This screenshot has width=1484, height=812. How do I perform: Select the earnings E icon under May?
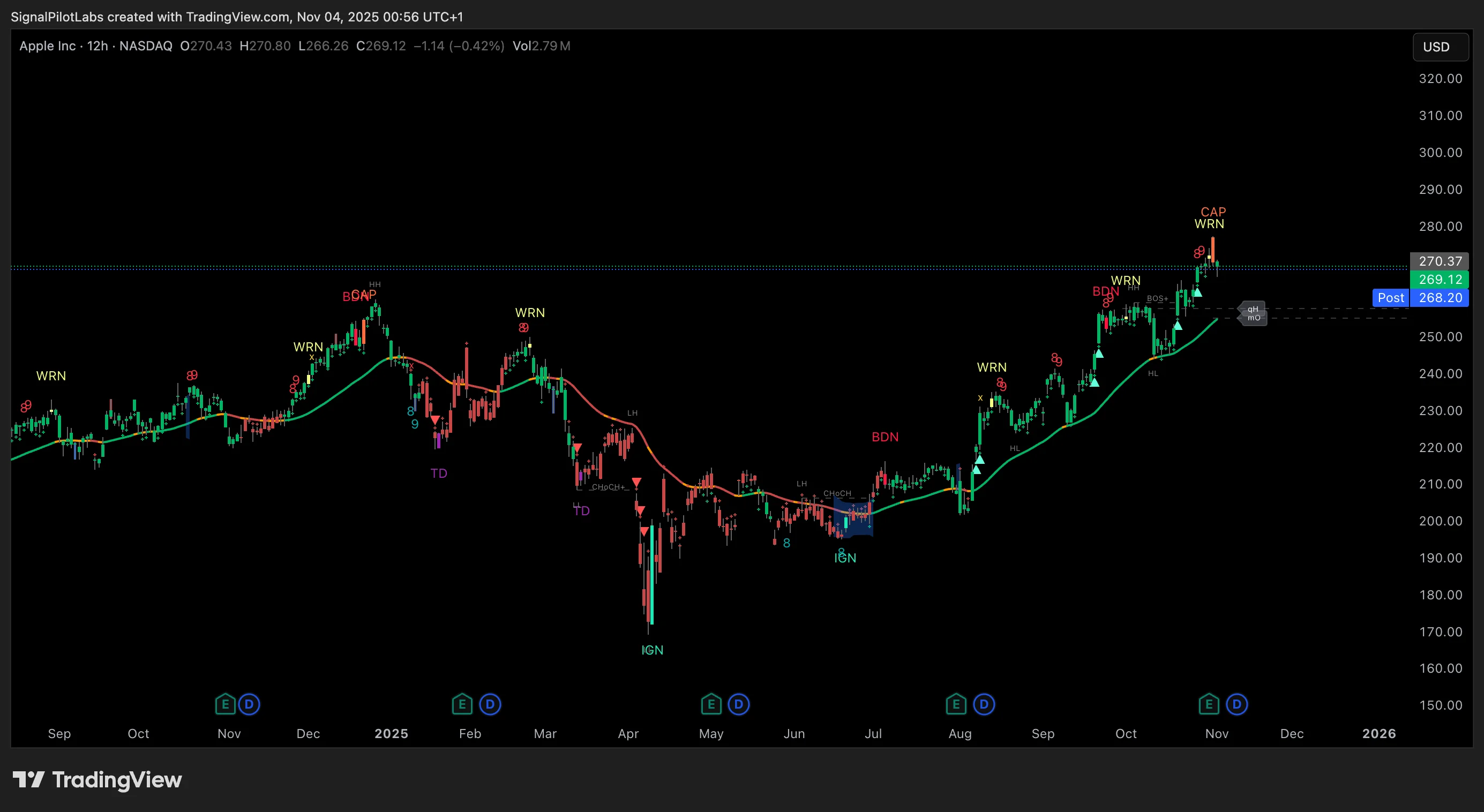coord(711,704)
